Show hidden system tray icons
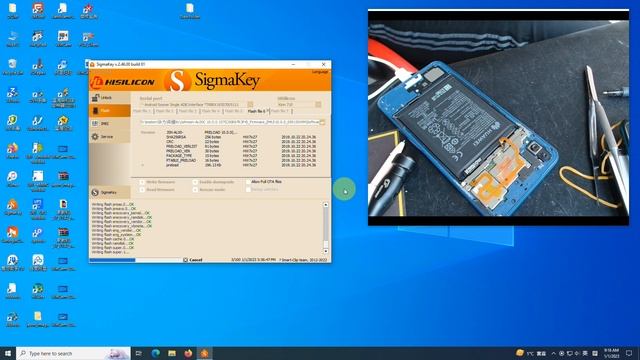This screenshot has width=640, height=360. coord(553,353)
